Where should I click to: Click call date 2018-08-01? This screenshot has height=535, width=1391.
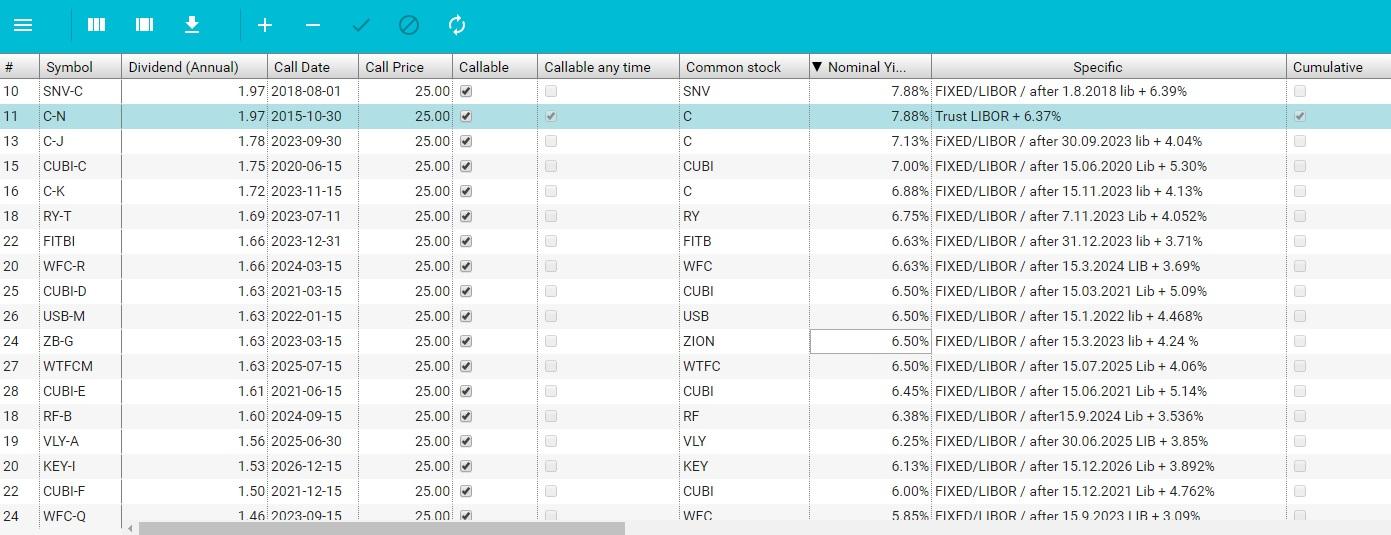pos(313,91)
